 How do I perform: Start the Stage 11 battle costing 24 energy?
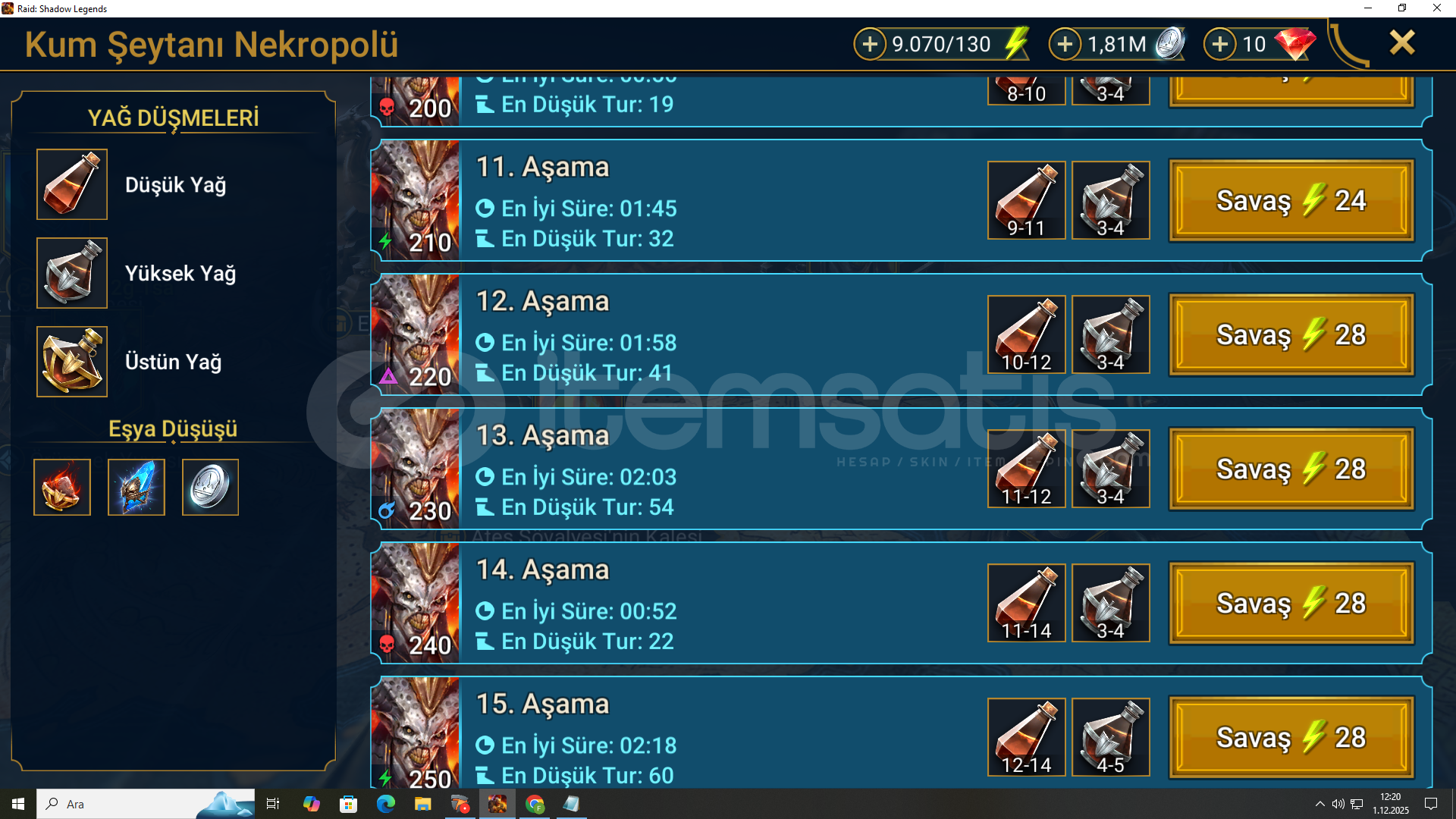click(x=1291, y=200)
